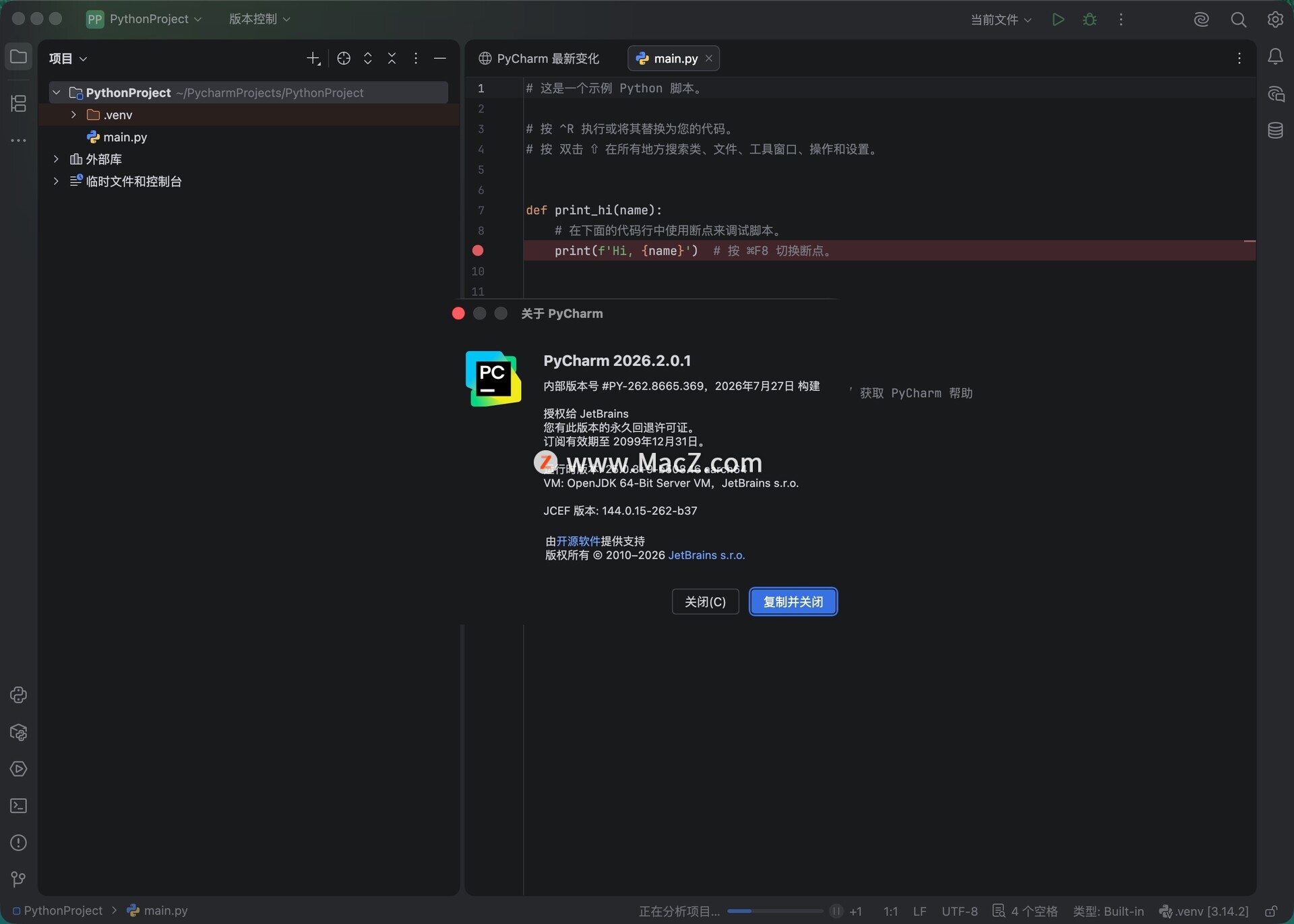
Task: Click PyCharm logo in About dialog
Action: click(x=493, y=379)
